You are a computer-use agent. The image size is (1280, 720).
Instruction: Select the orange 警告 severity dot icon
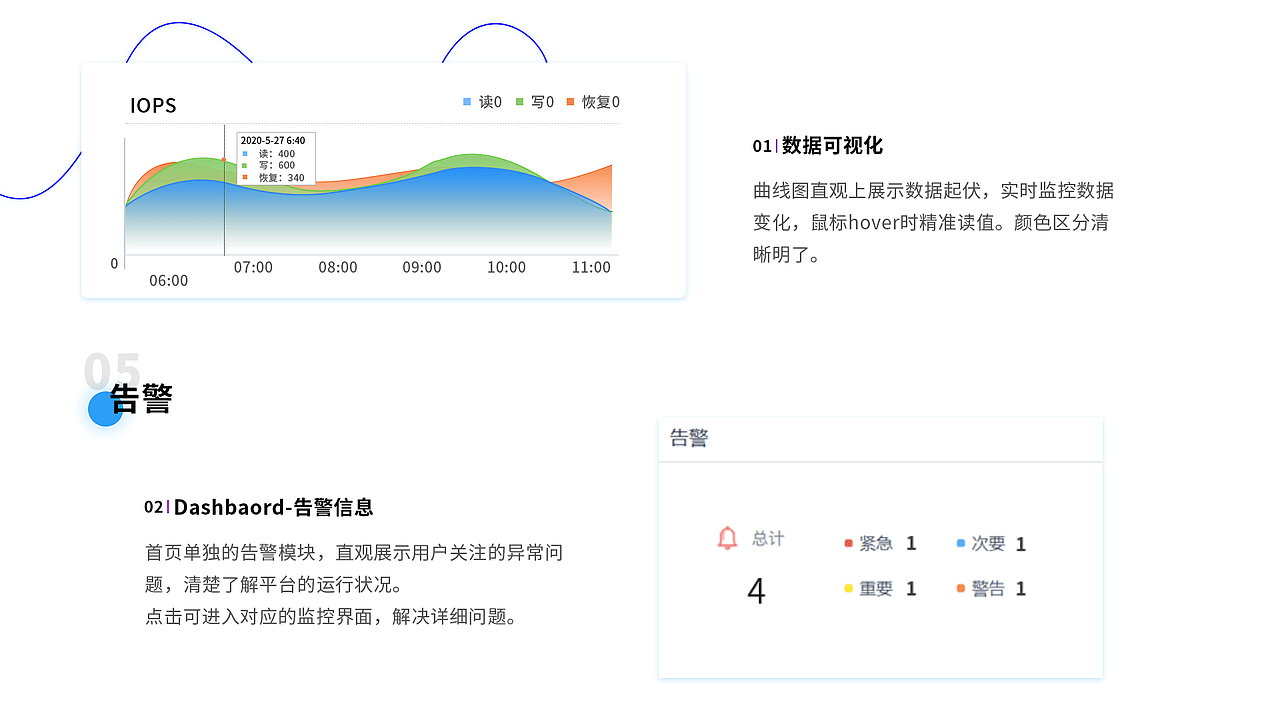pyautogui.click(x=958, y=588)
